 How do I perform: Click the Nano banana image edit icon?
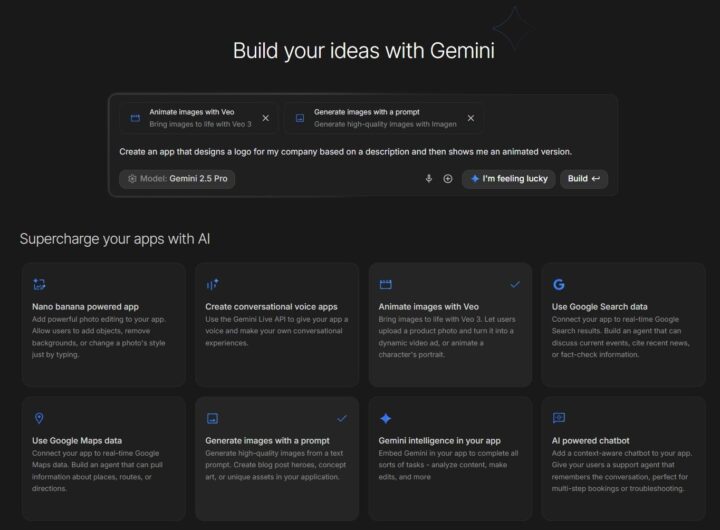point(39,284)
